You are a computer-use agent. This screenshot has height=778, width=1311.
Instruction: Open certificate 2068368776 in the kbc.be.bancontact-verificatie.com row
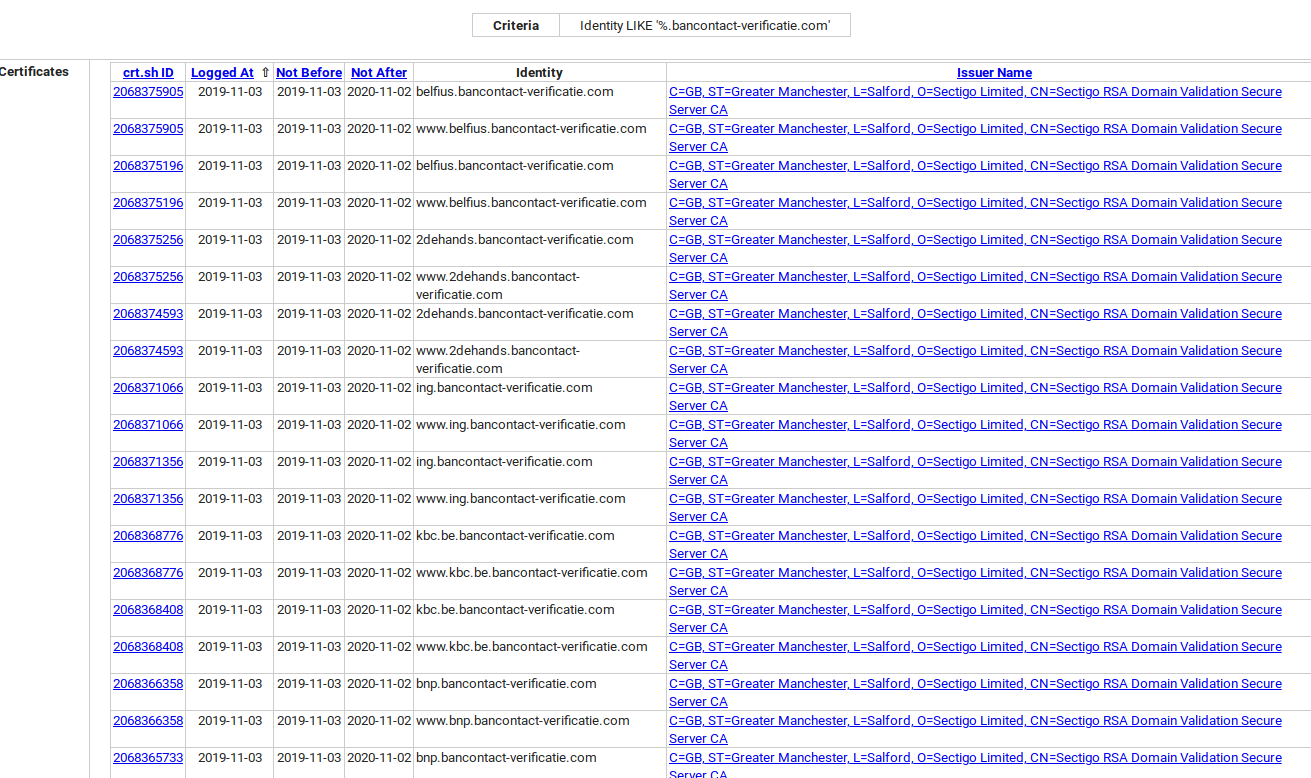pos(148,536)
